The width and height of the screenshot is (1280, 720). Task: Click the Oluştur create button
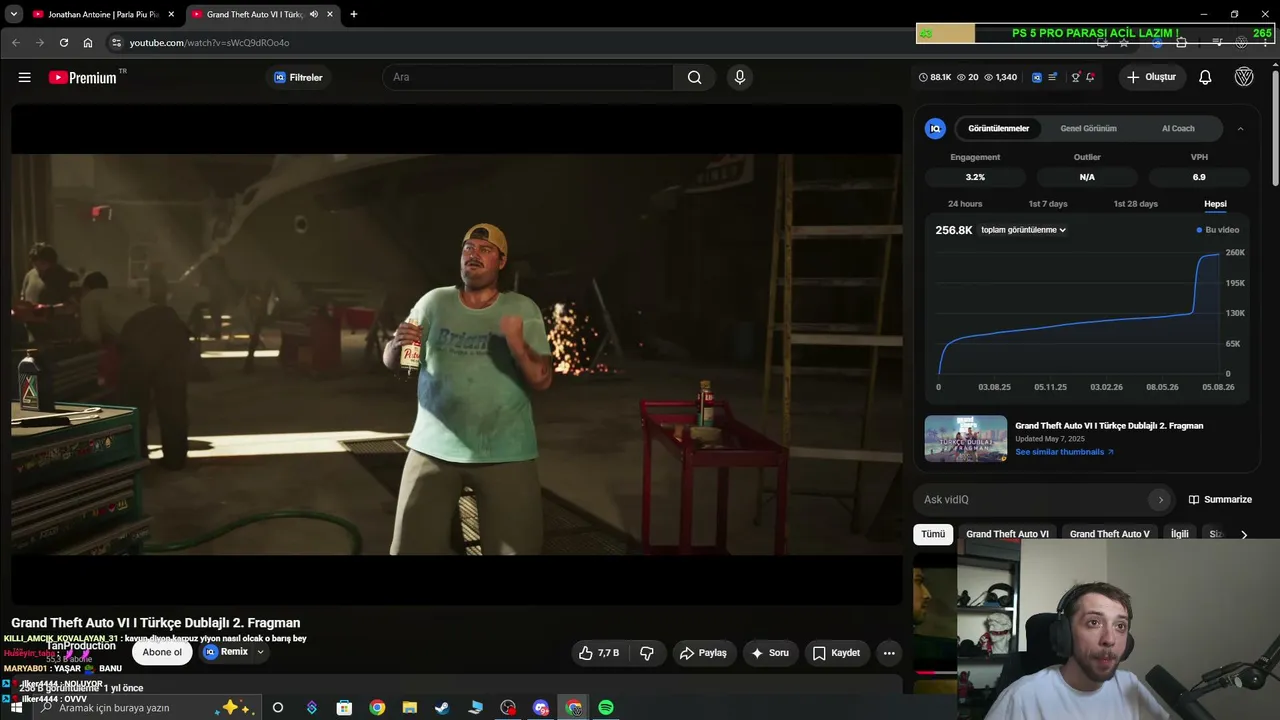(1152, 77)
